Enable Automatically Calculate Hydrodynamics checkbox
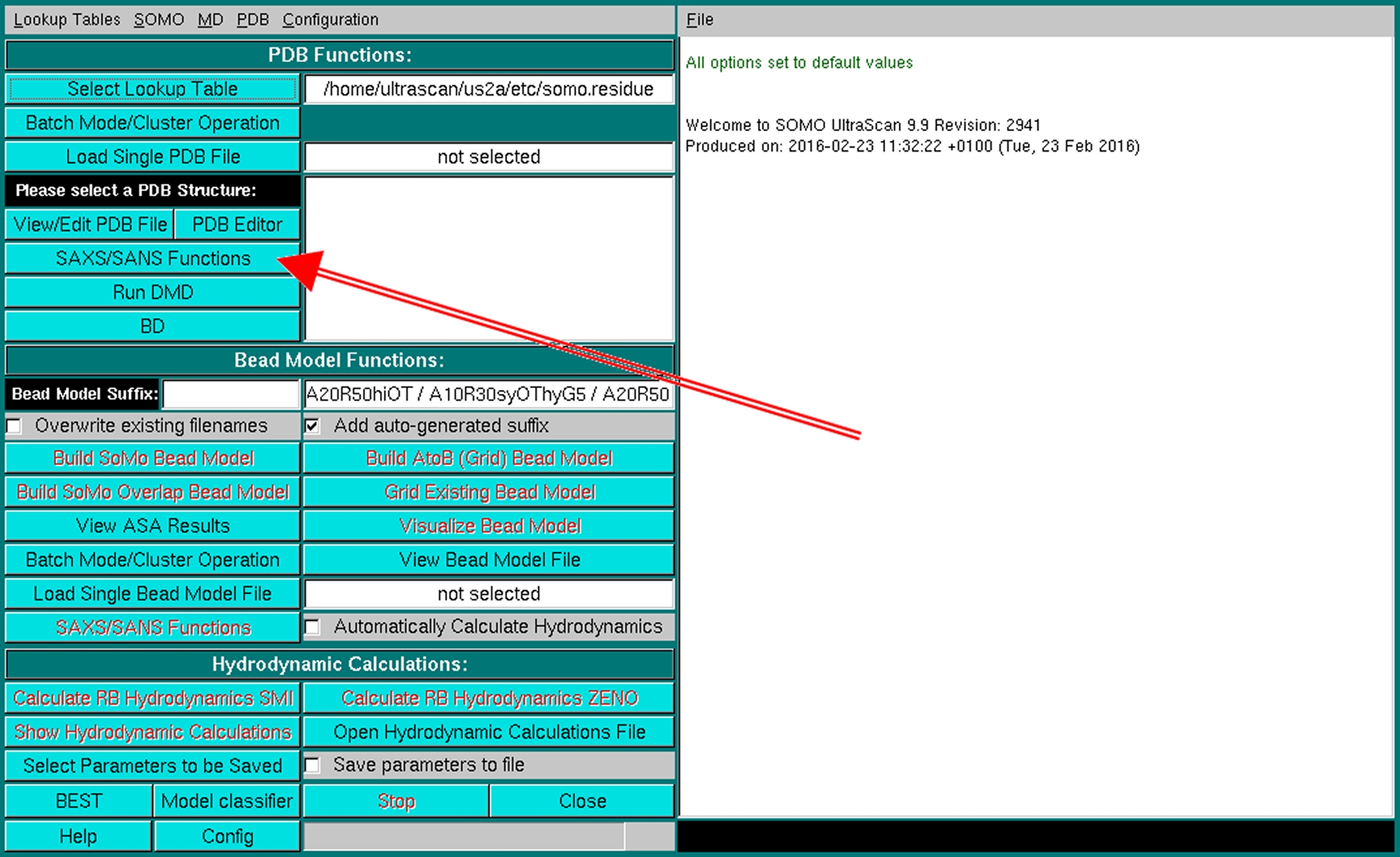Viewport: 1400px width, 857px height. click(x=313, y=627)
